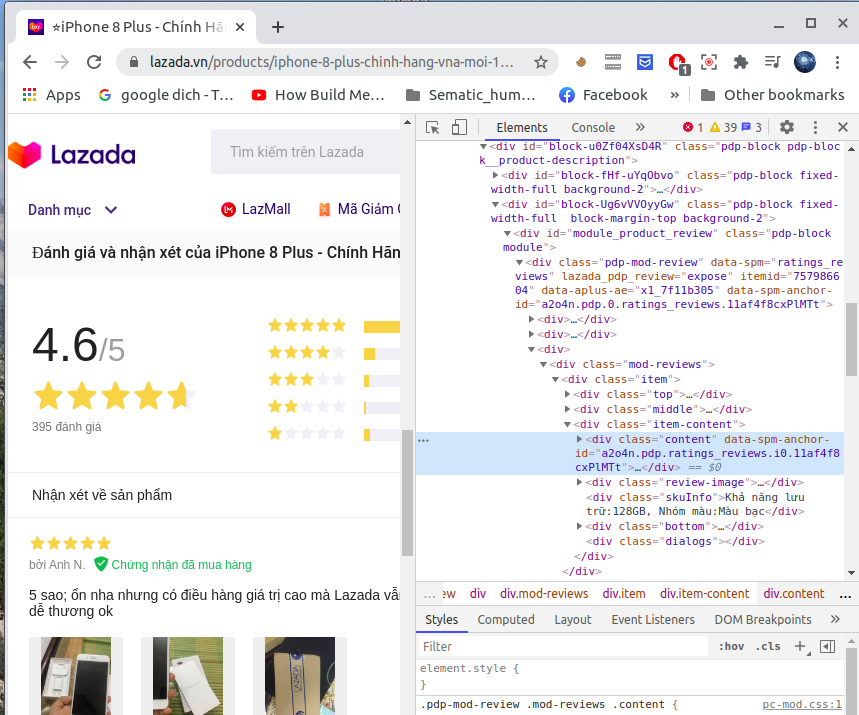Click the blue bookmark-shield extension icon
Viewport: 859px width, 715px height.
click(x=645, y=62)
